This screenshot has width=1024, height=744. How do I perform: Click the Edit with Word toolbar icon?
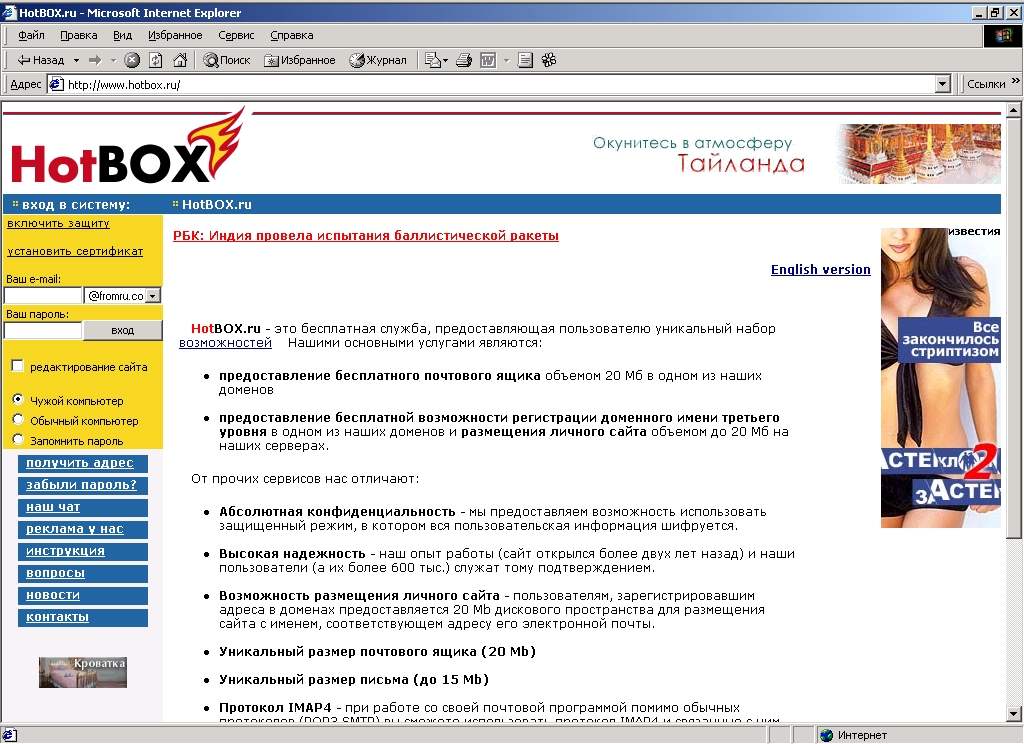point(488,60)
